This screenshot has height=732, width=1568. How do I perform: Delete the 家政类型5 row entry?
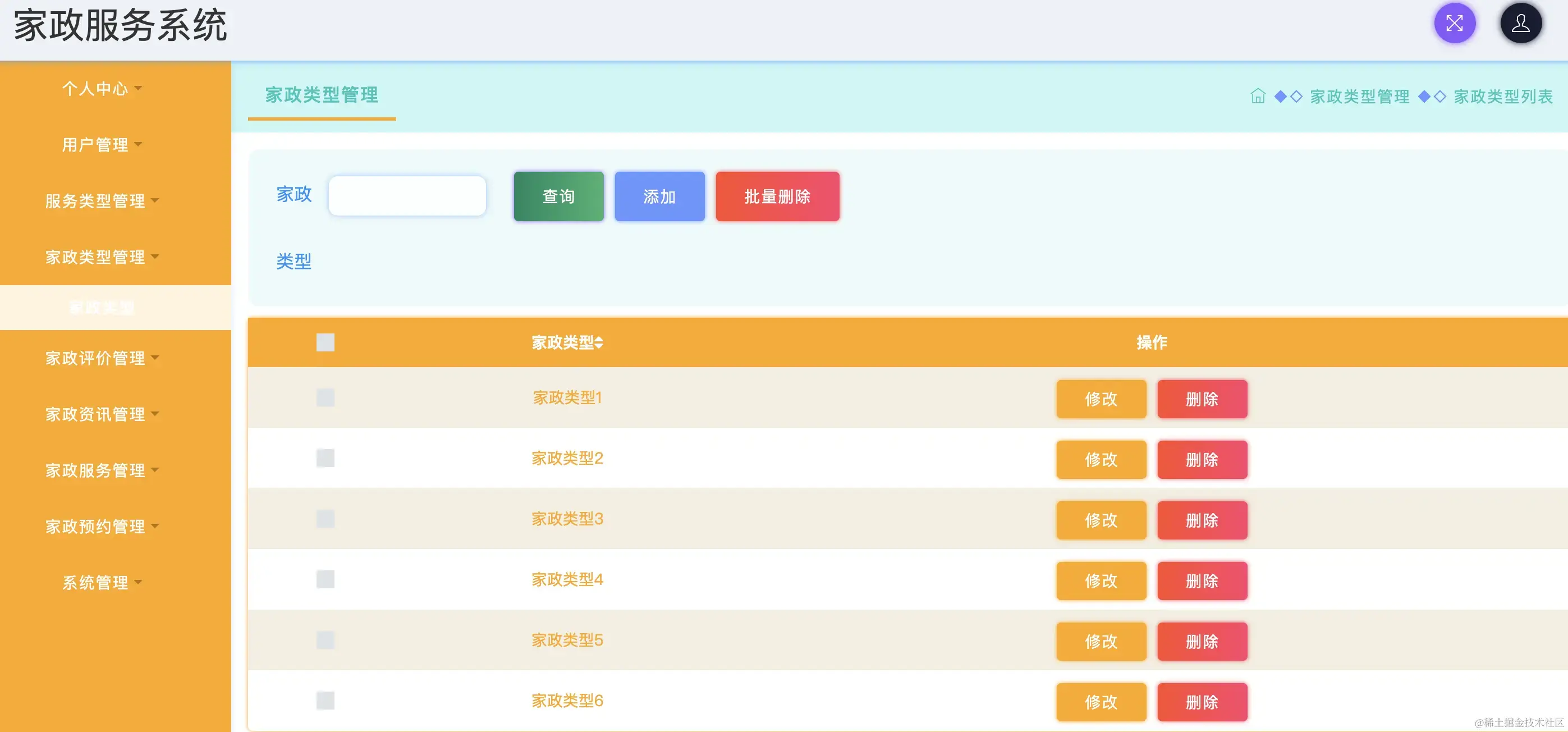pyautogui.click(x=1202, y=641)
